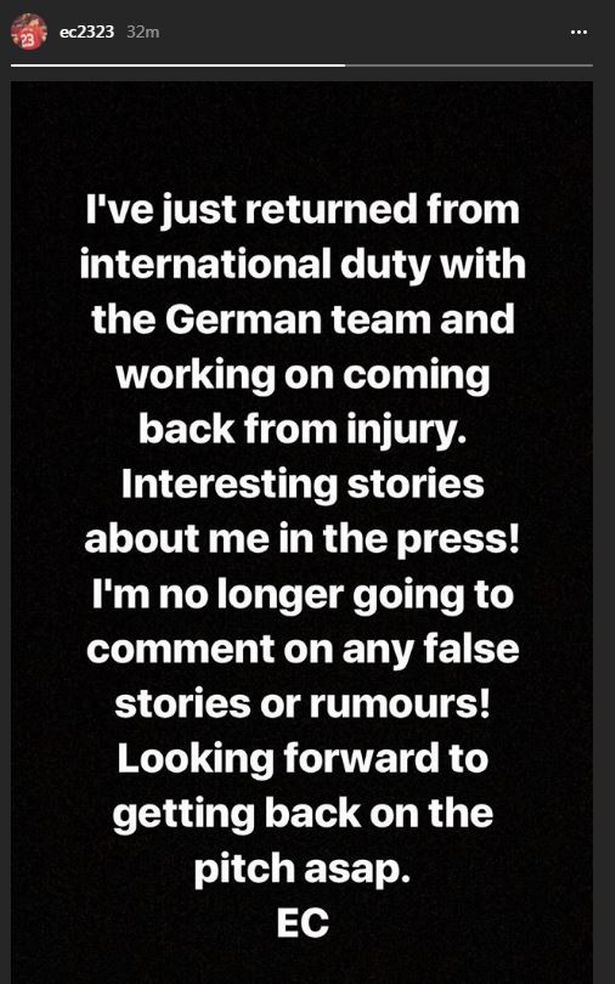
Task: Click the "Looking forward to" text line
Action: pos(302,758)
